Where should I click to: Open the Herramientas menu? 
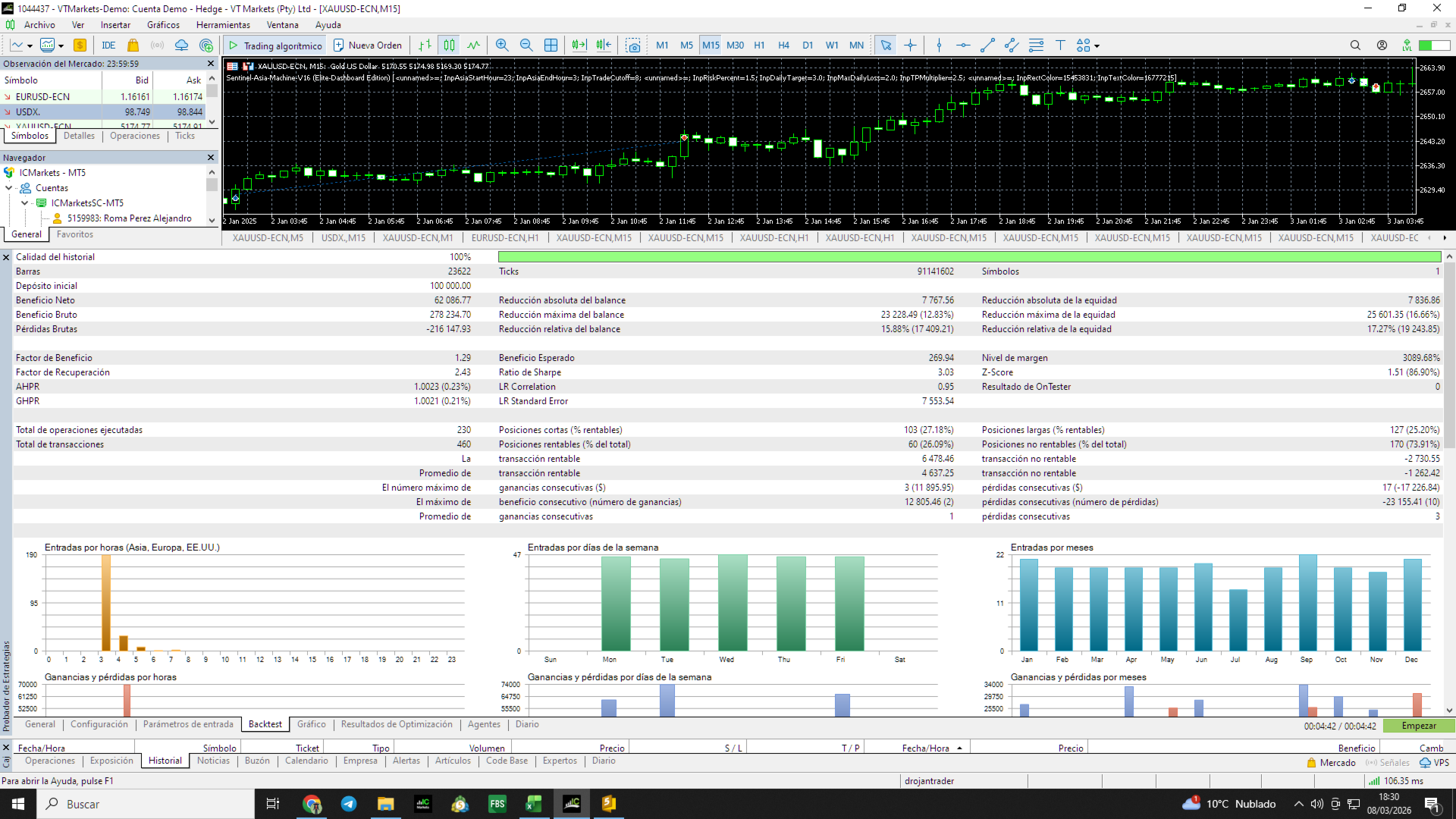pyautogui.click(x=222, y=25)
